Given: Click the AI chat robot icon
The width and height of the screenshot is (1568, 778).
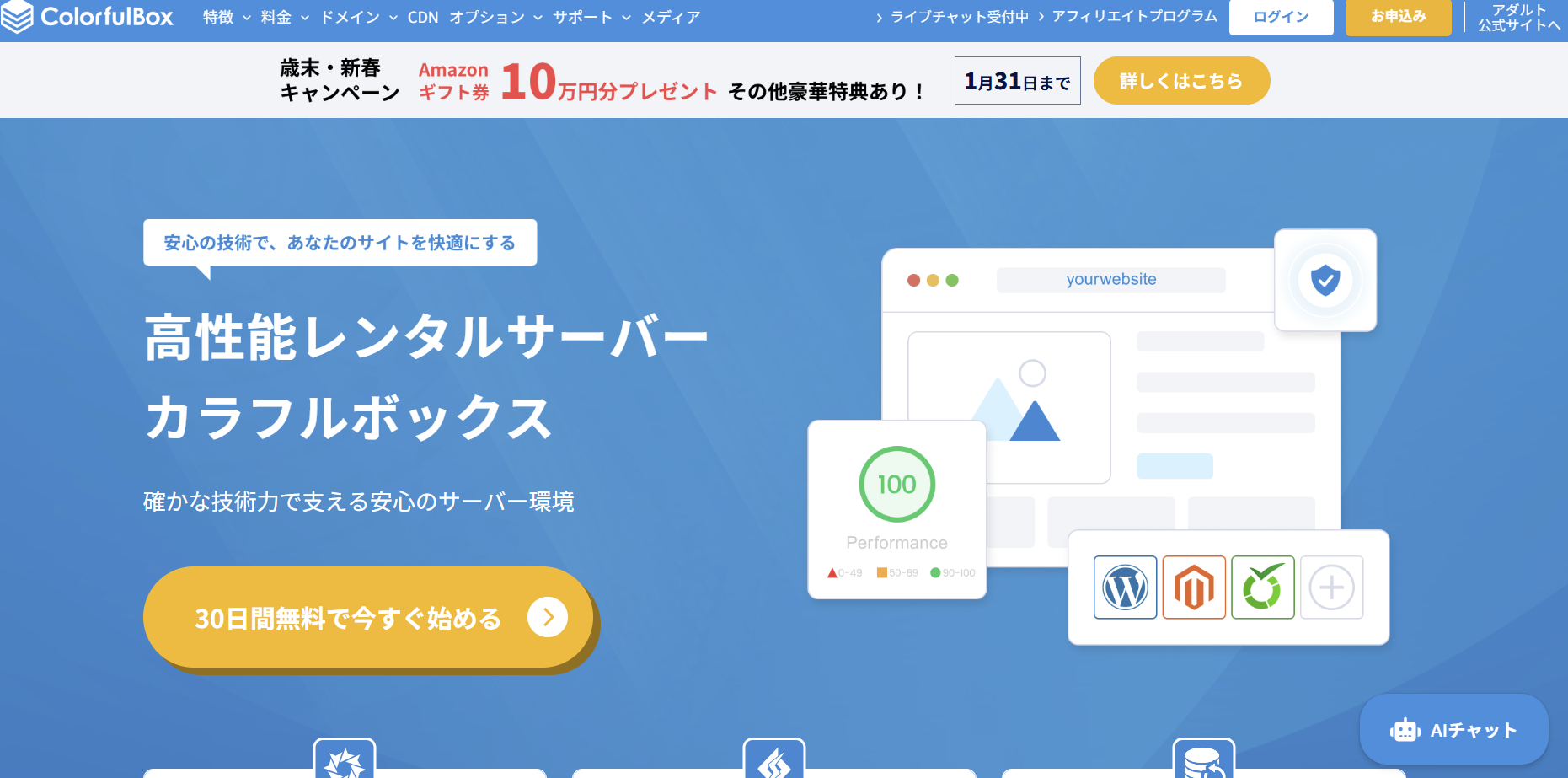Looking at the screenshot, I should 1405,730.
